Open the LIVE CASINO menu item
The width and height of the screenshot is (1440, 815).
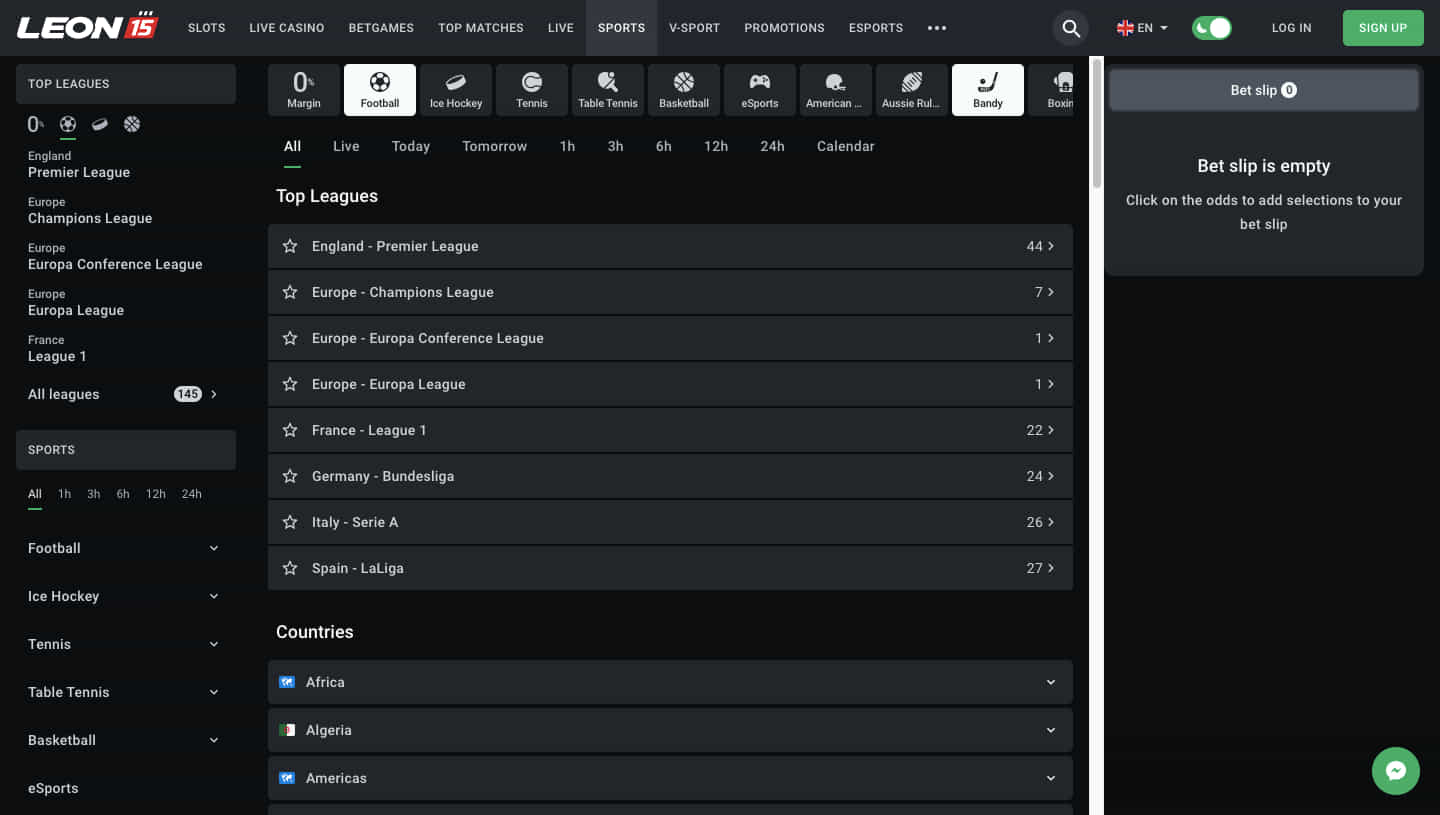tap(287, 28)
